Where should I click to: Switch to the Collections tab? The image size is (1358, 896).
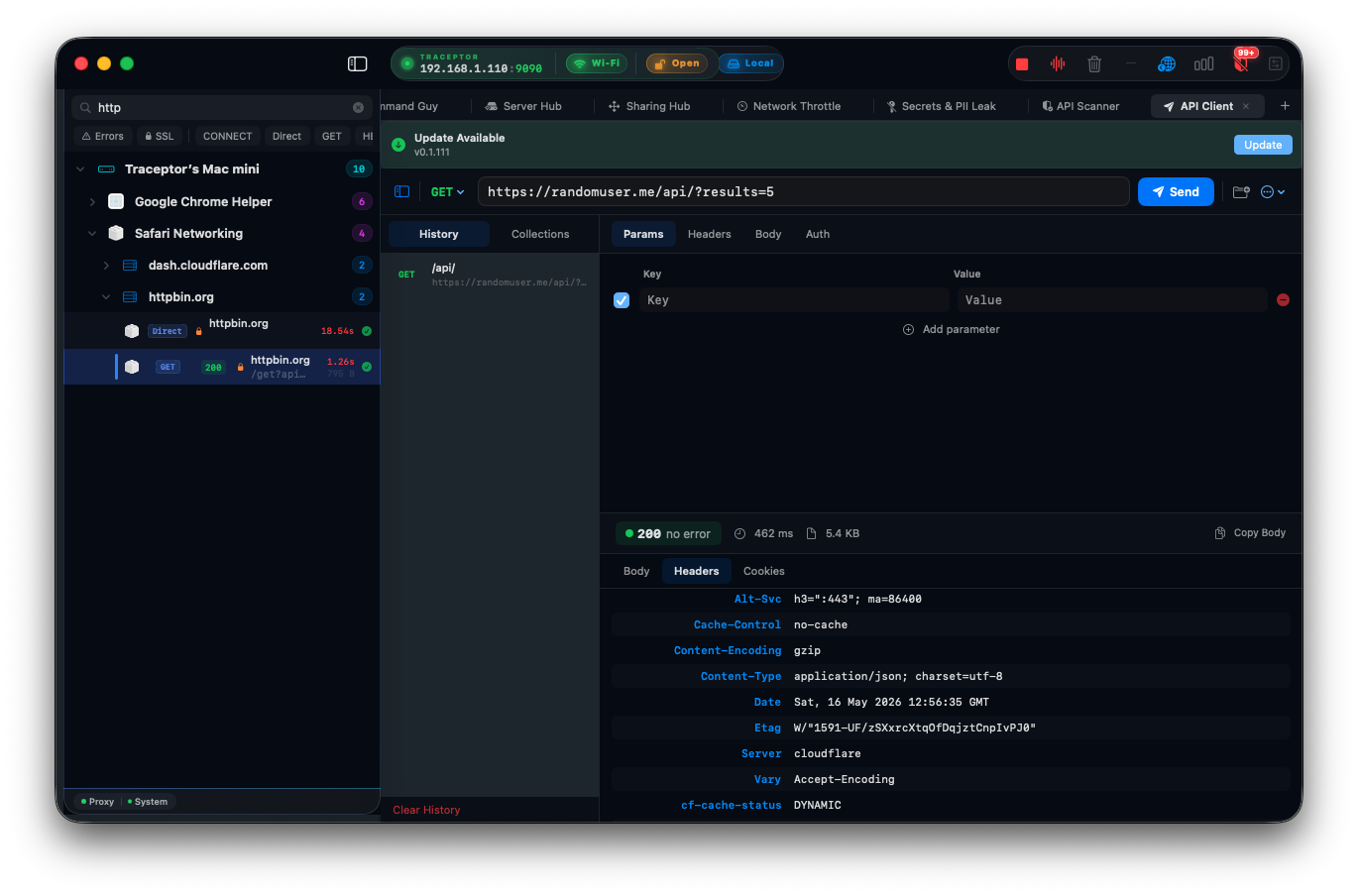pyautogui.click(x=540, y=234)
